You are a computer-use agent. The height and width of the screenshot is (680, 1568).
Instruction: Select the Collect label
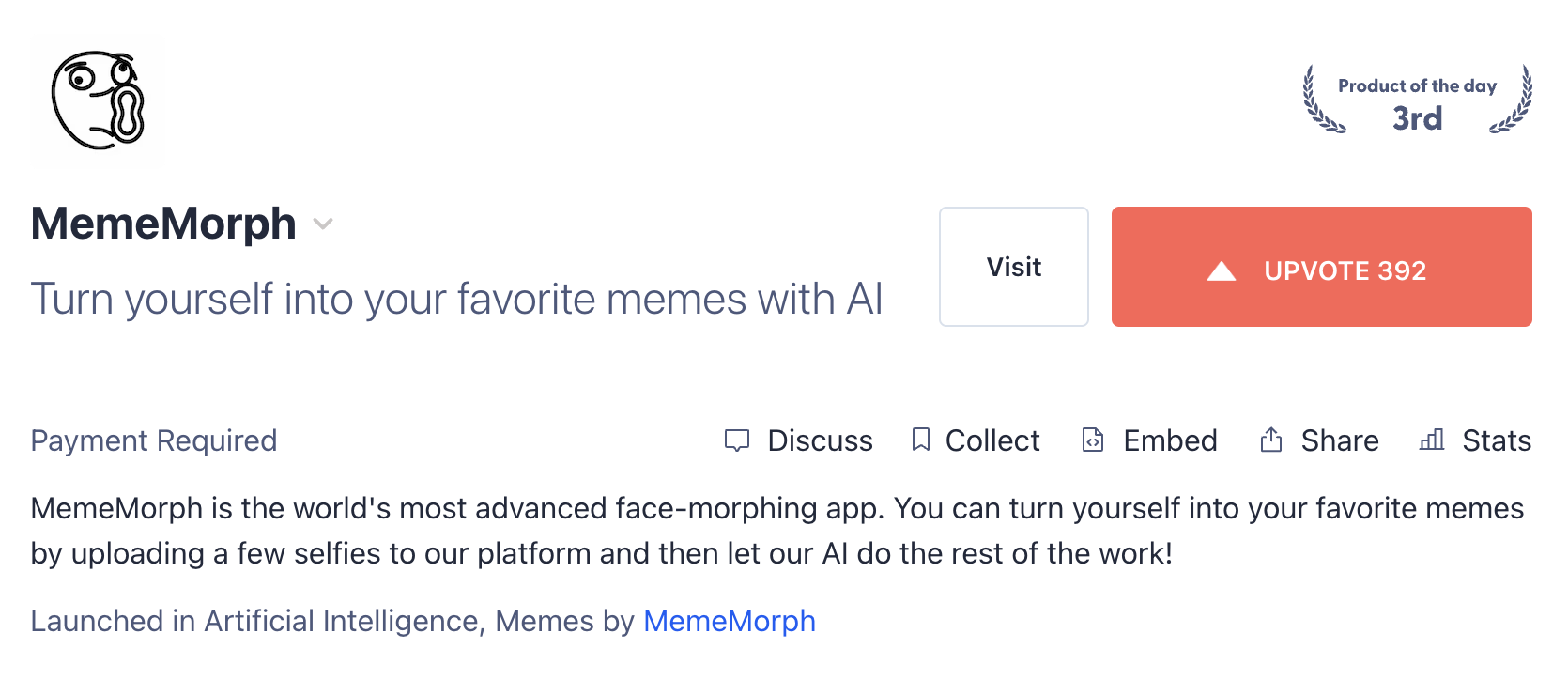tap(992, 440)
